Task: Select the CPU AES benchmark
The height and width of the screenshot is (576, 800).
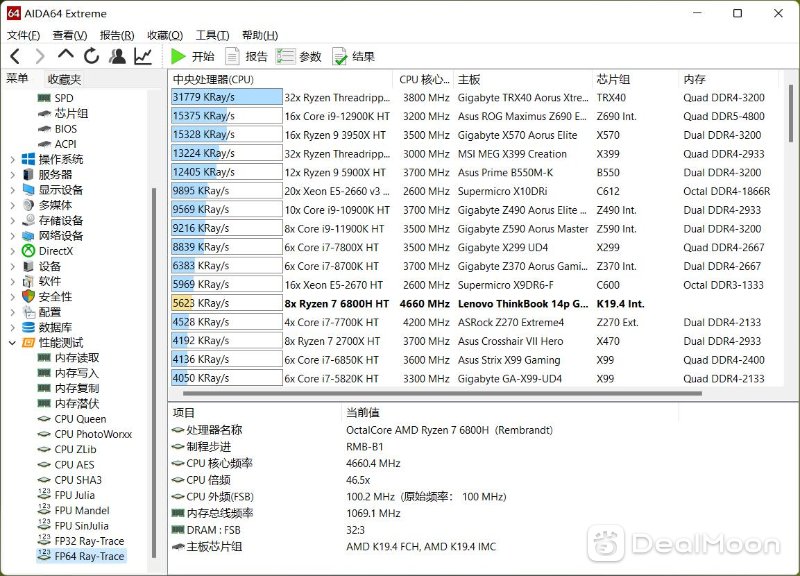Action: tap(74, 465)
